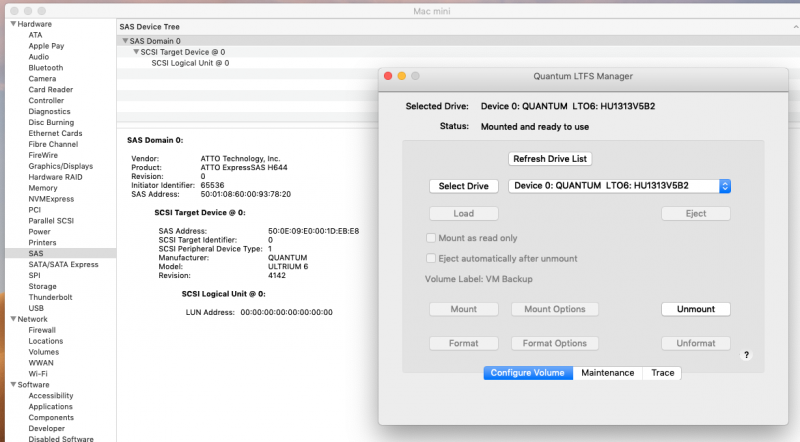Select ATA in the Hardware list
Viewport: 800px width, 442px height.
(35, 35)
